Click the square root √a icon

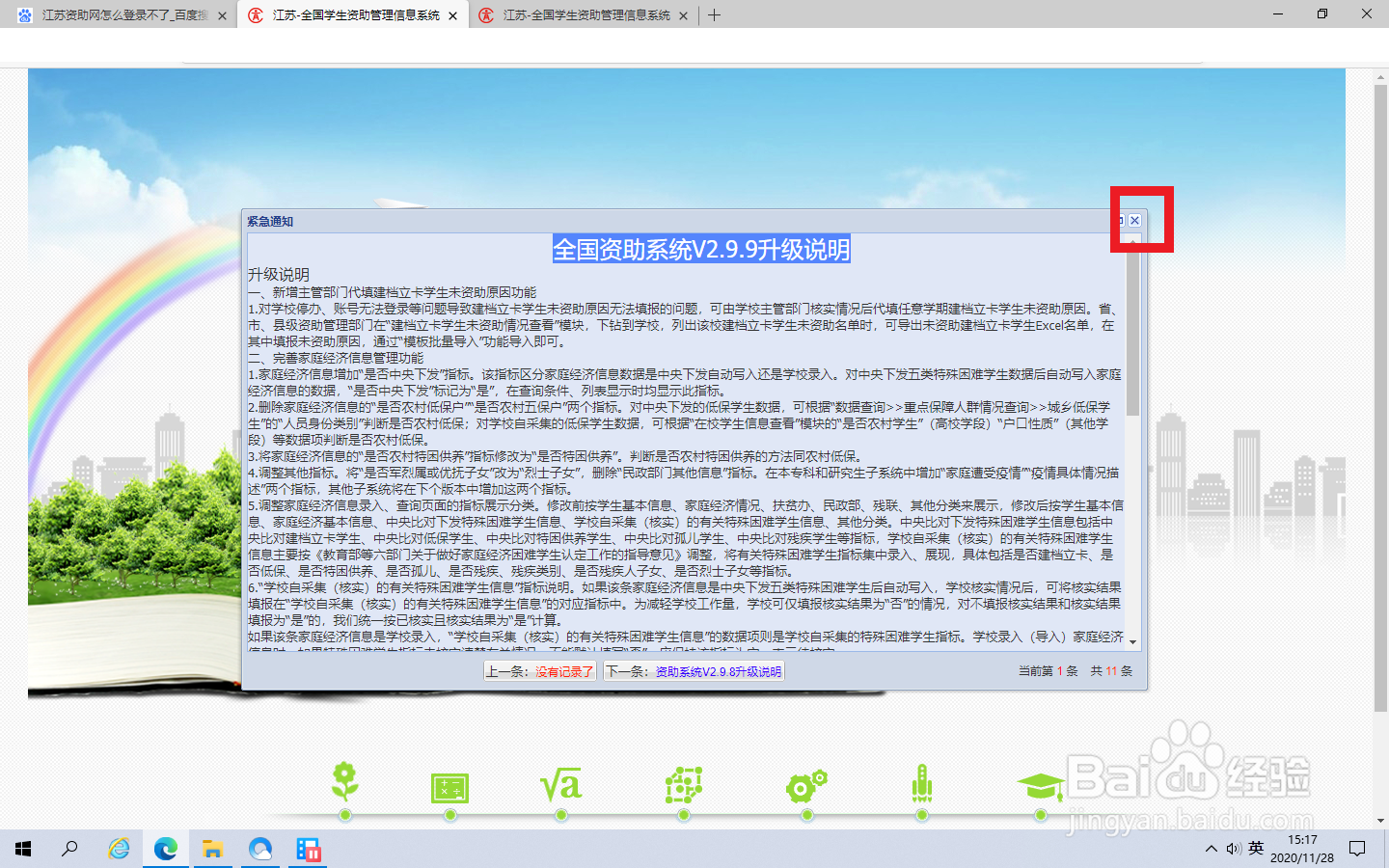point(560,786)
